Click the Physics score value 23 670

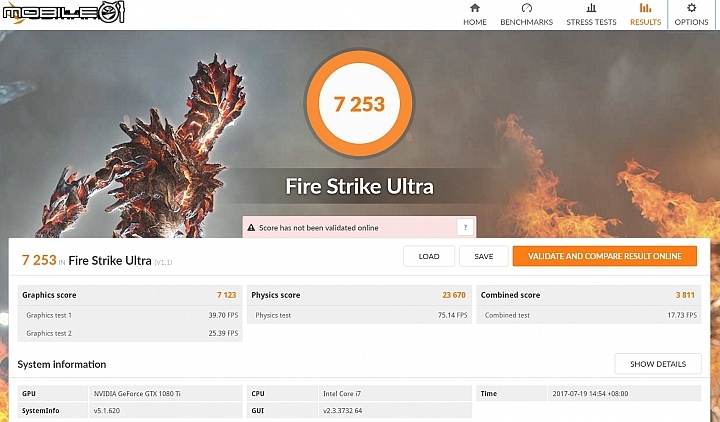pyautogui.click(x=454, y=295)
